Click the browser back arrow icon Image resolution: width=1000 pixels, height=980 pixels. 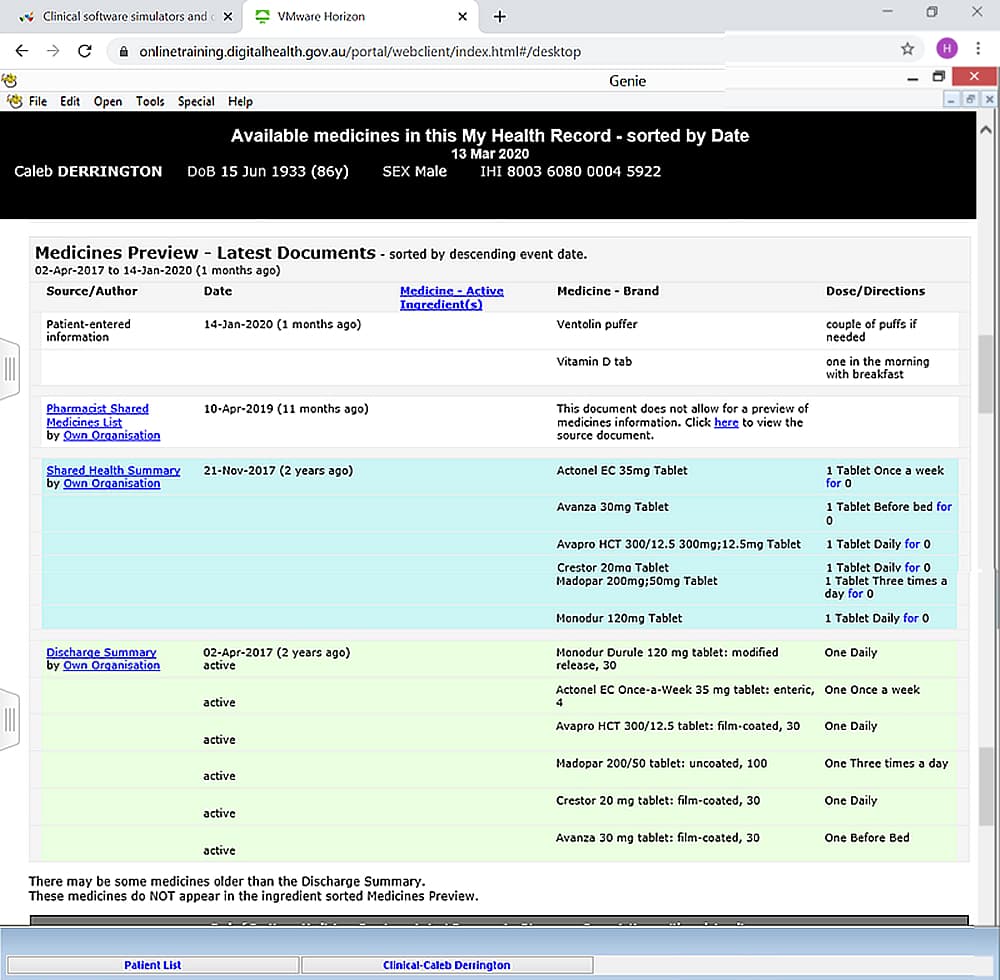point(22,50)
